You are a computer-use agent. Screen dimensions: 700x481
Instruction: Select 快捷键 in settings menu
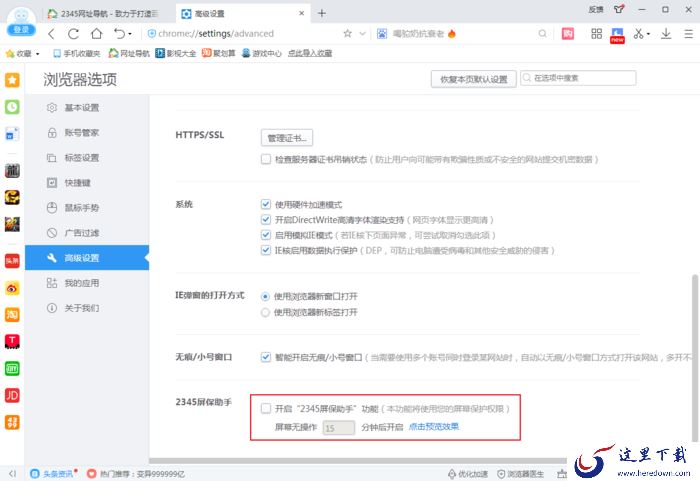pos(87,183)
